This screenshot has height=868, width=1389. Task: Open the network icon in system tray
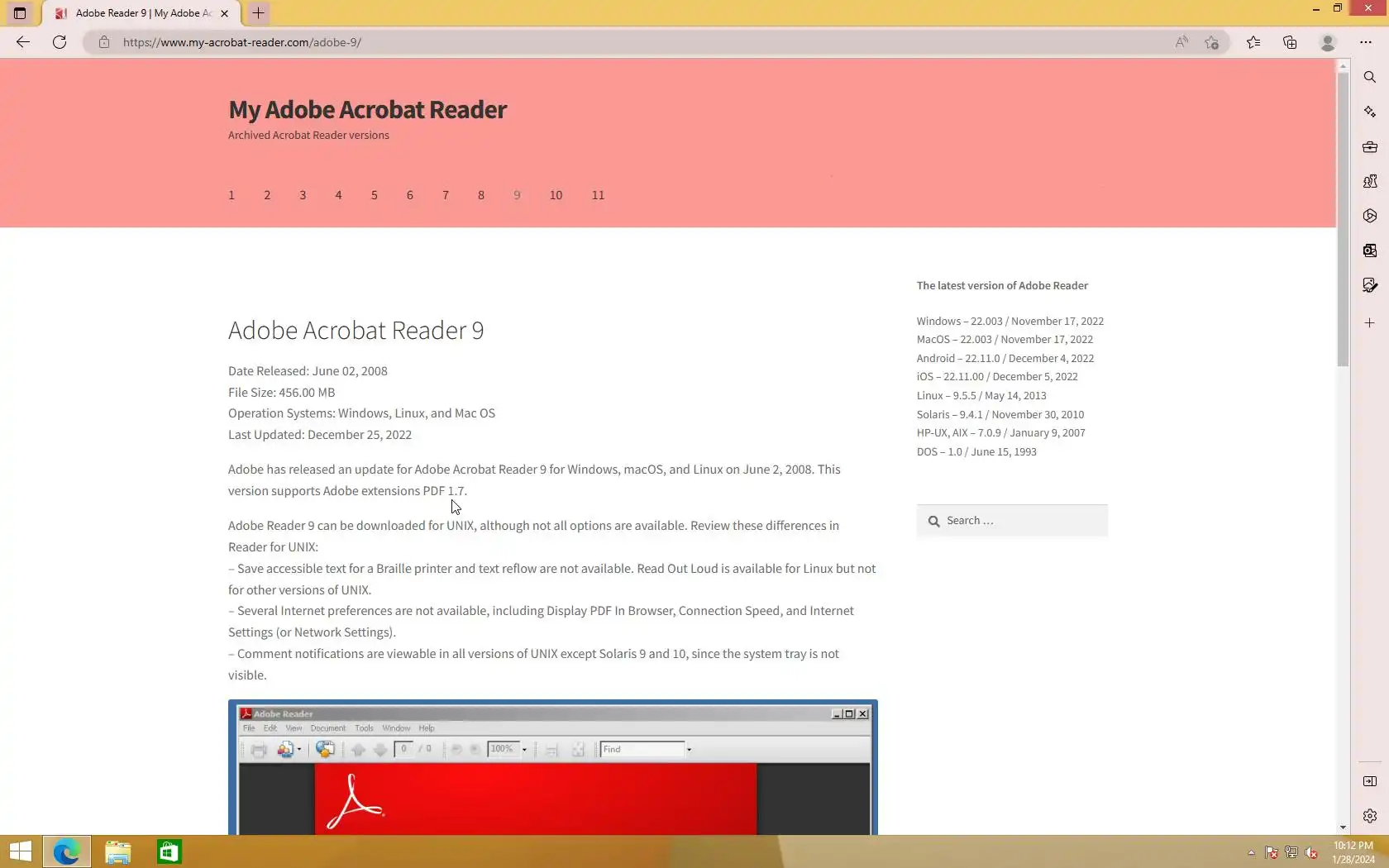[1291, 852]
